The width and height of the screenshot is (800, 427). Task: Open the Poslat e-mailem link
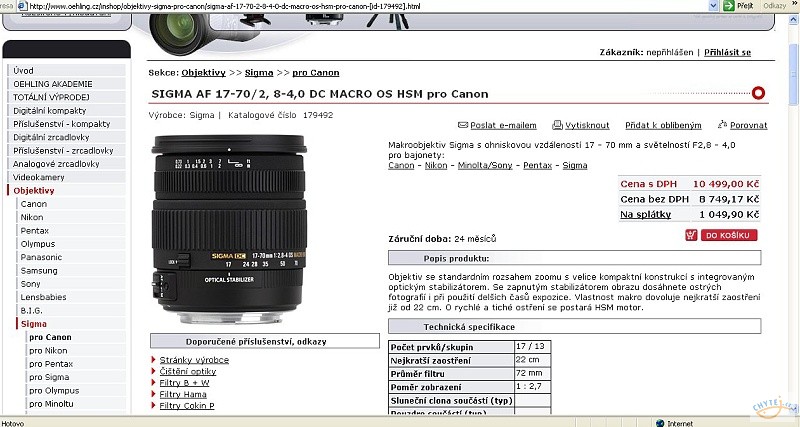(503, 125)
